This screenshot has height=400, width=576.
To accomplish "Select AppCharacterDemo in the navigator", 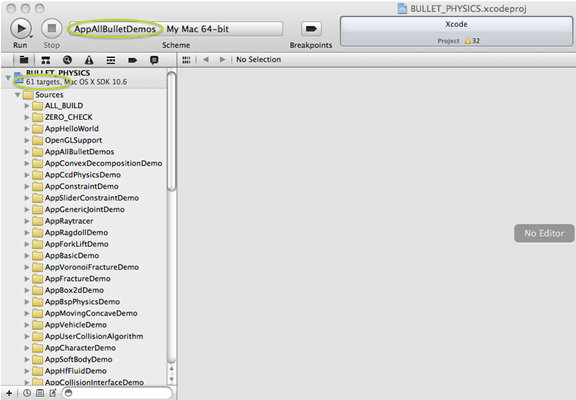I will 80,348.
